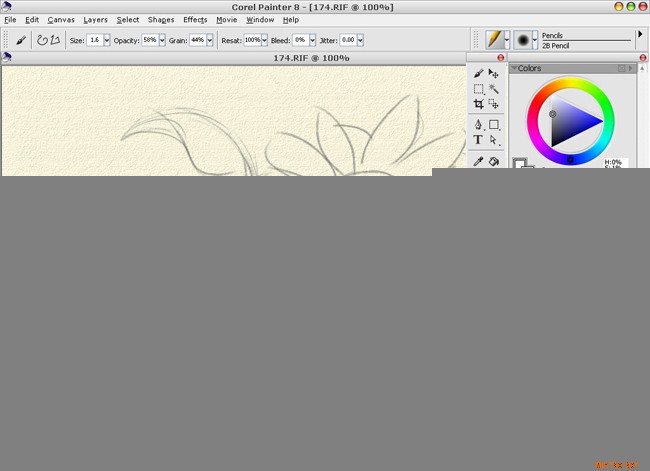
Task: Pick the Rectangular Selection tool
Action: (478, 89)
